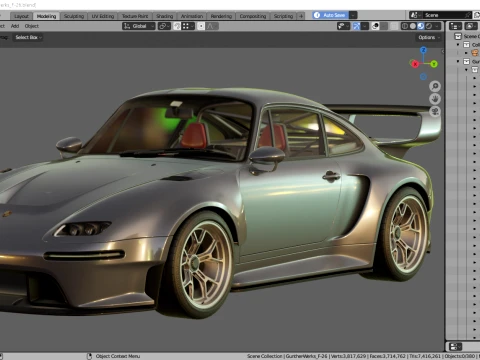Toggle X-ray mode
The height and width of the screenshot is (360, 480).
point(394,26)
